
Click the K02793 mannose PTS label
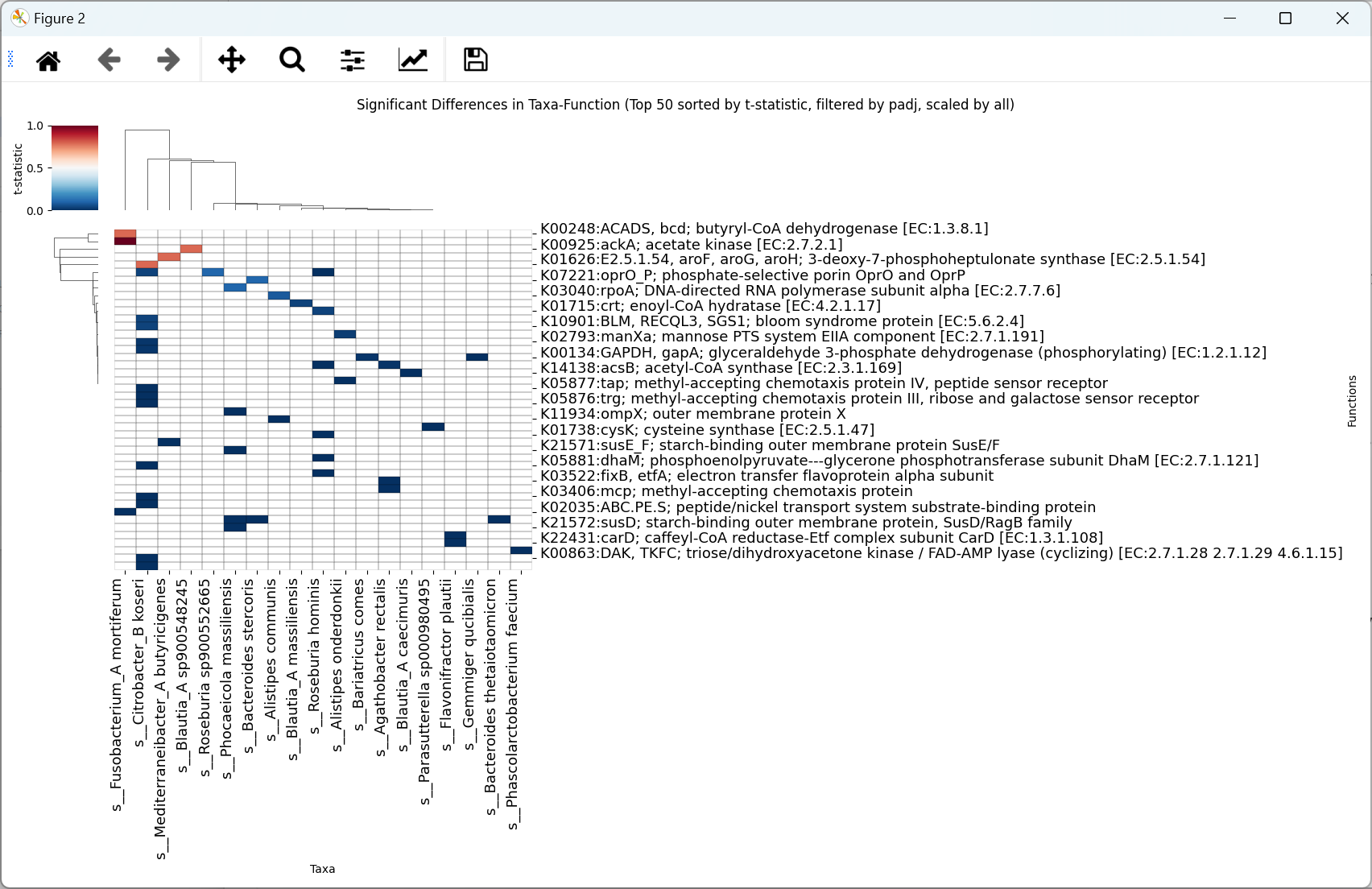point(792,337)
